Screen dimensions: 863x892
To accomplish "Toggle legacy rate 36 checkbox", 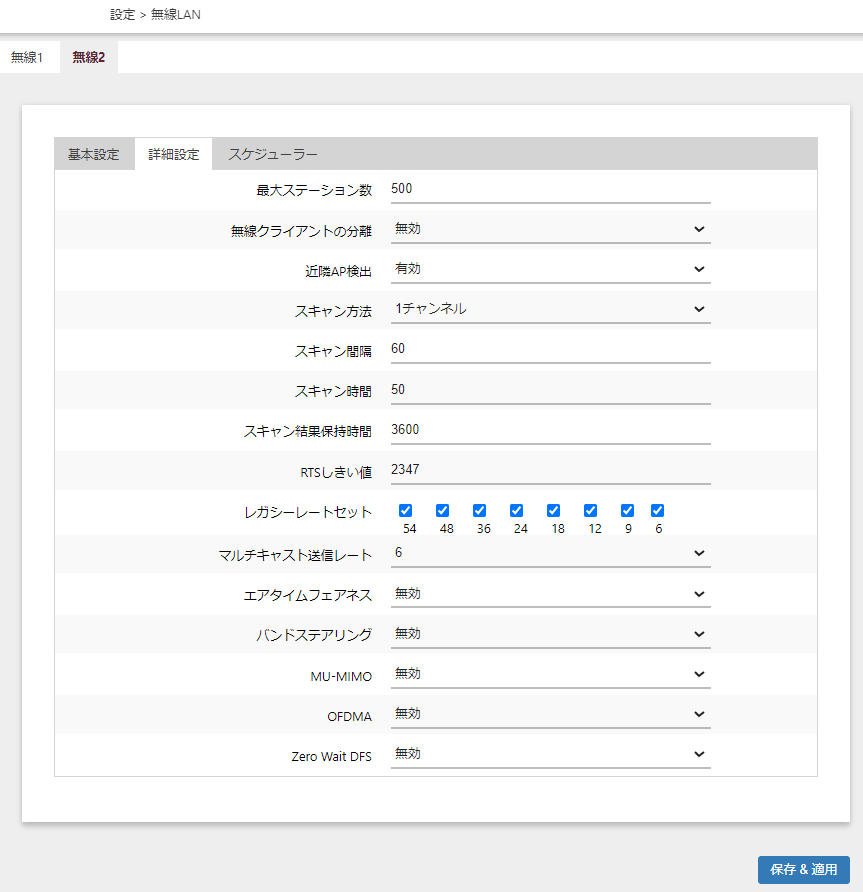I will pyautogui.click(x=480, y=510).
